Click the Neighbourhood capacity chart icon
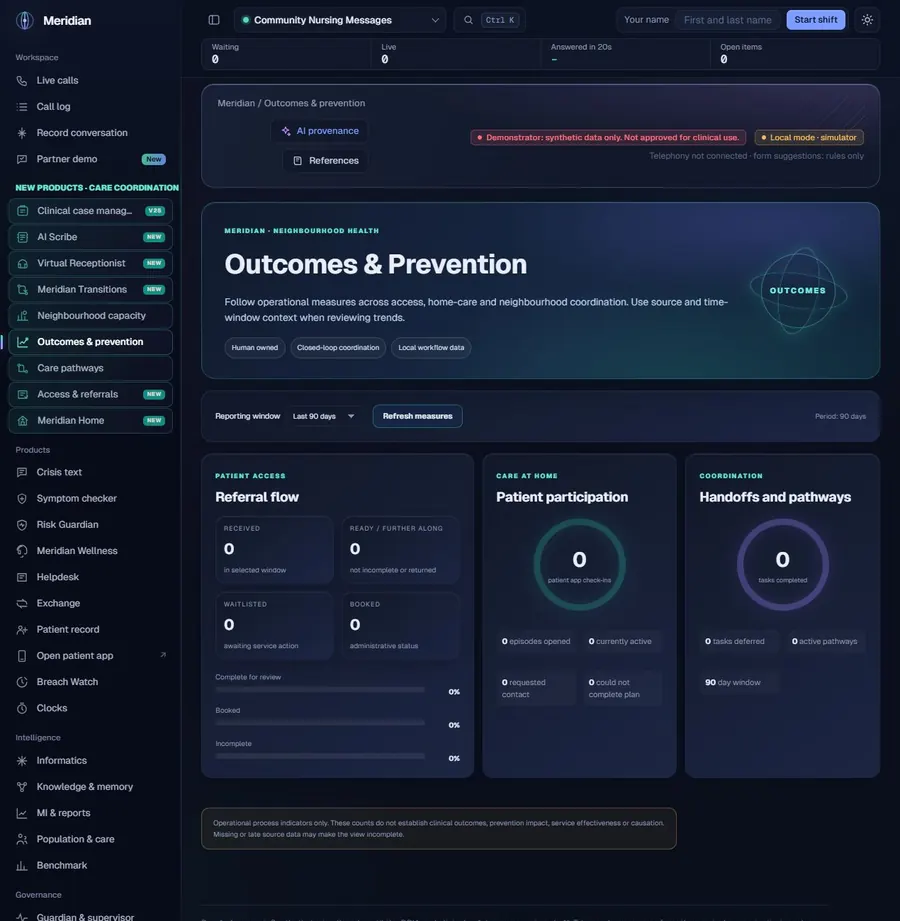This screenshot has height=921, width=900. [22, 316]
